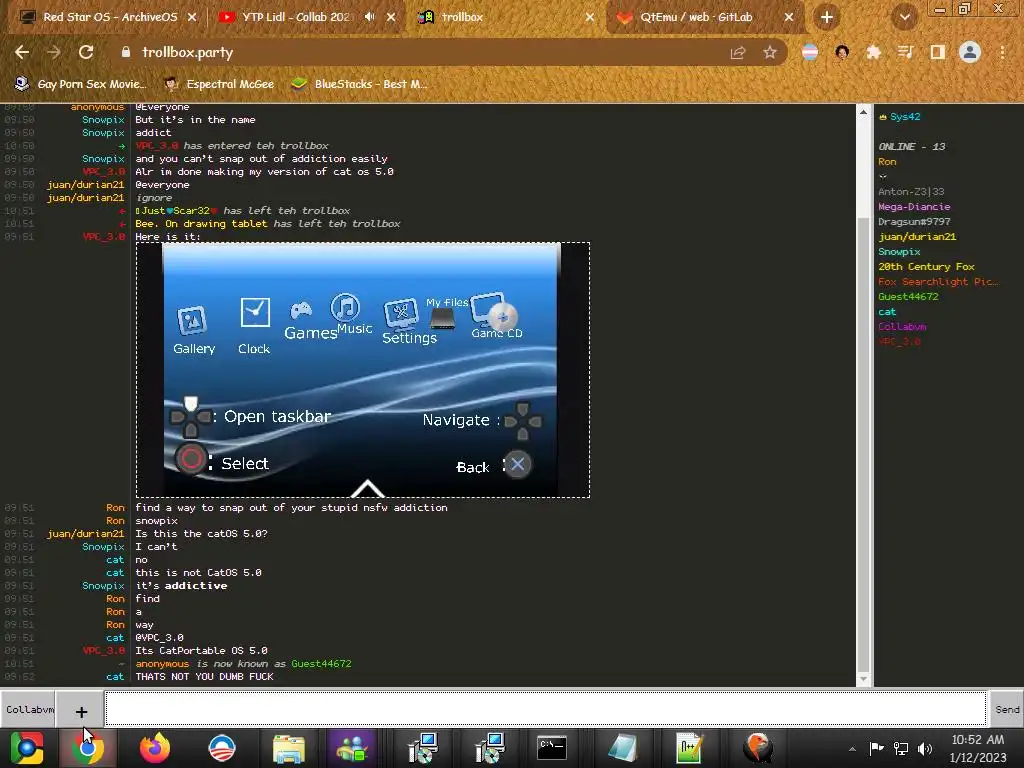Open the media control playlist icon
The image size is (1024, 768).
905,52
